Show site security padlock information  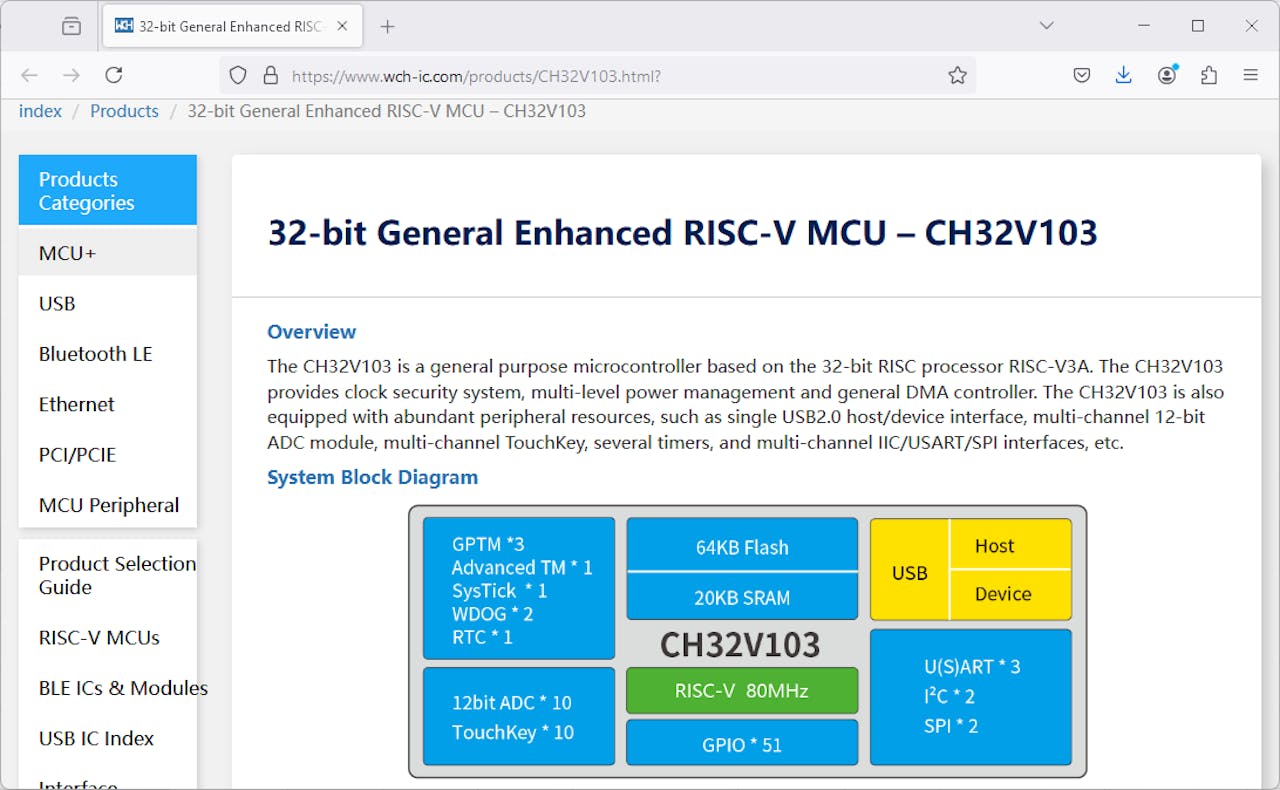[270, 75]
